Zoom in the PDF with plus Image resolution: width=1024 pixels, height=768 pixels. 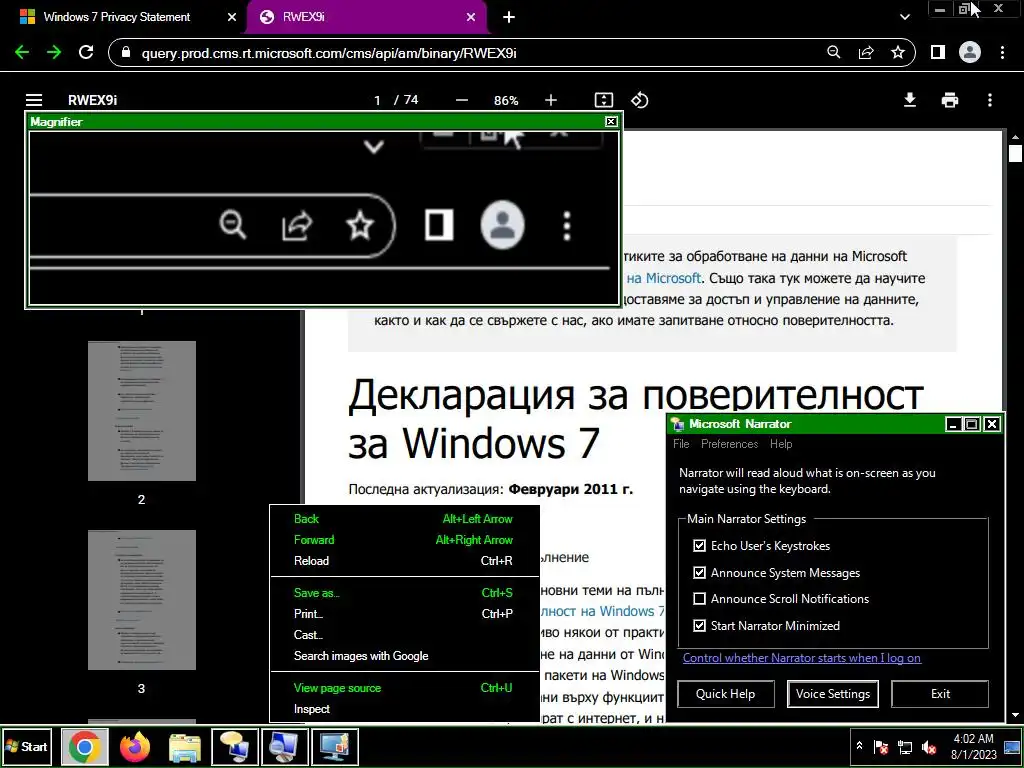[551, 100]
